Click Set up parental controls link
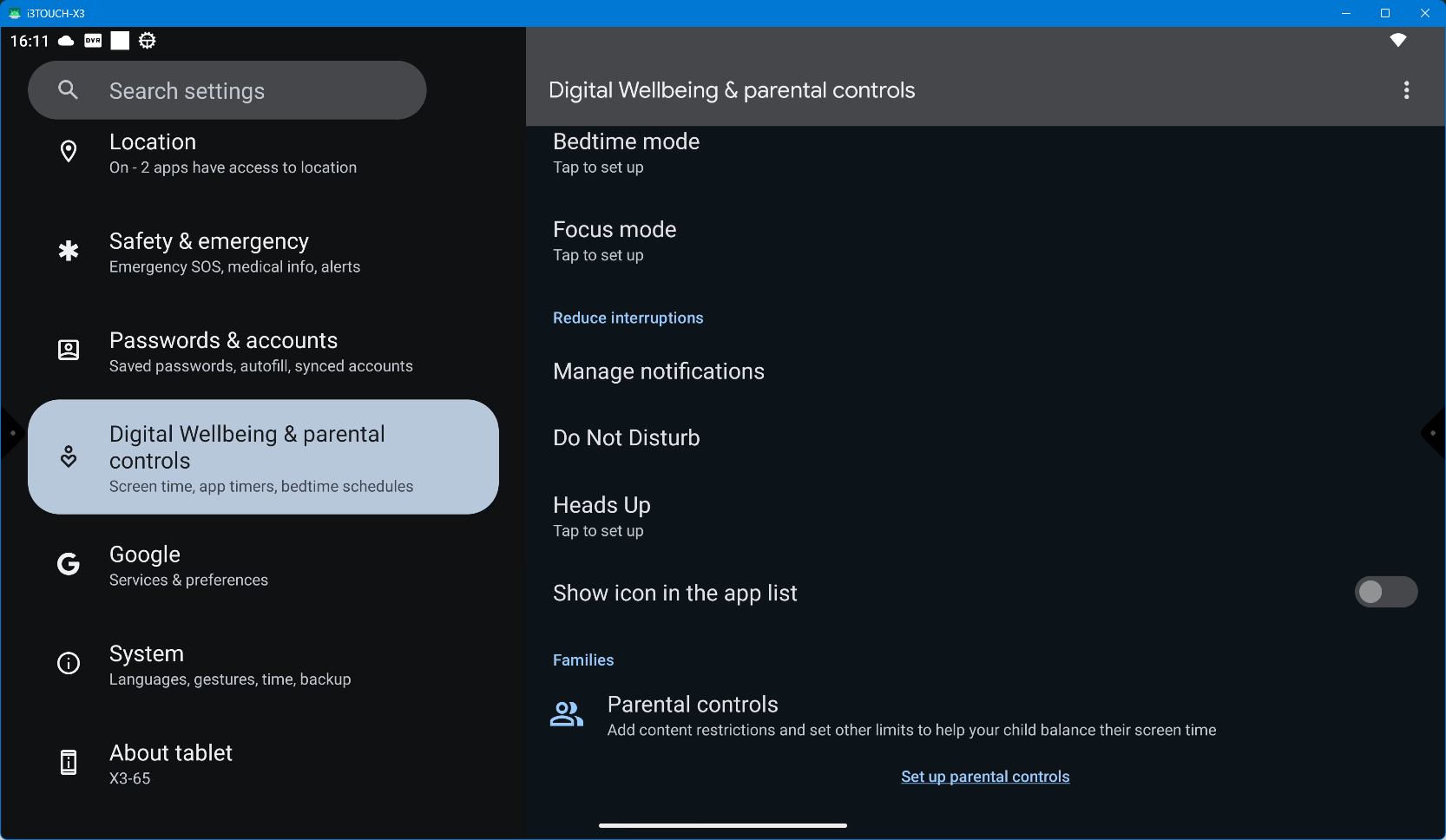The height and width of the screenshot is (840, 1446). click(985, 777)
